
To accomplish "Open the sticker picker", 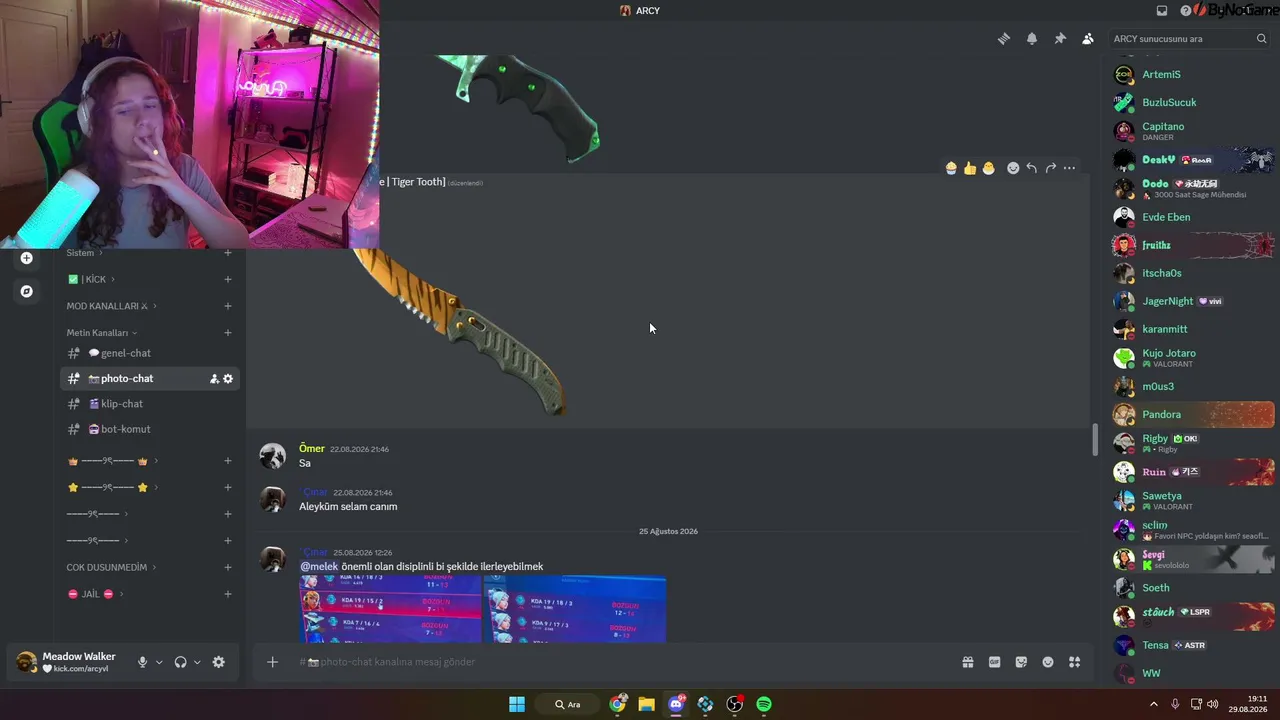I will tap(1021, 662).
